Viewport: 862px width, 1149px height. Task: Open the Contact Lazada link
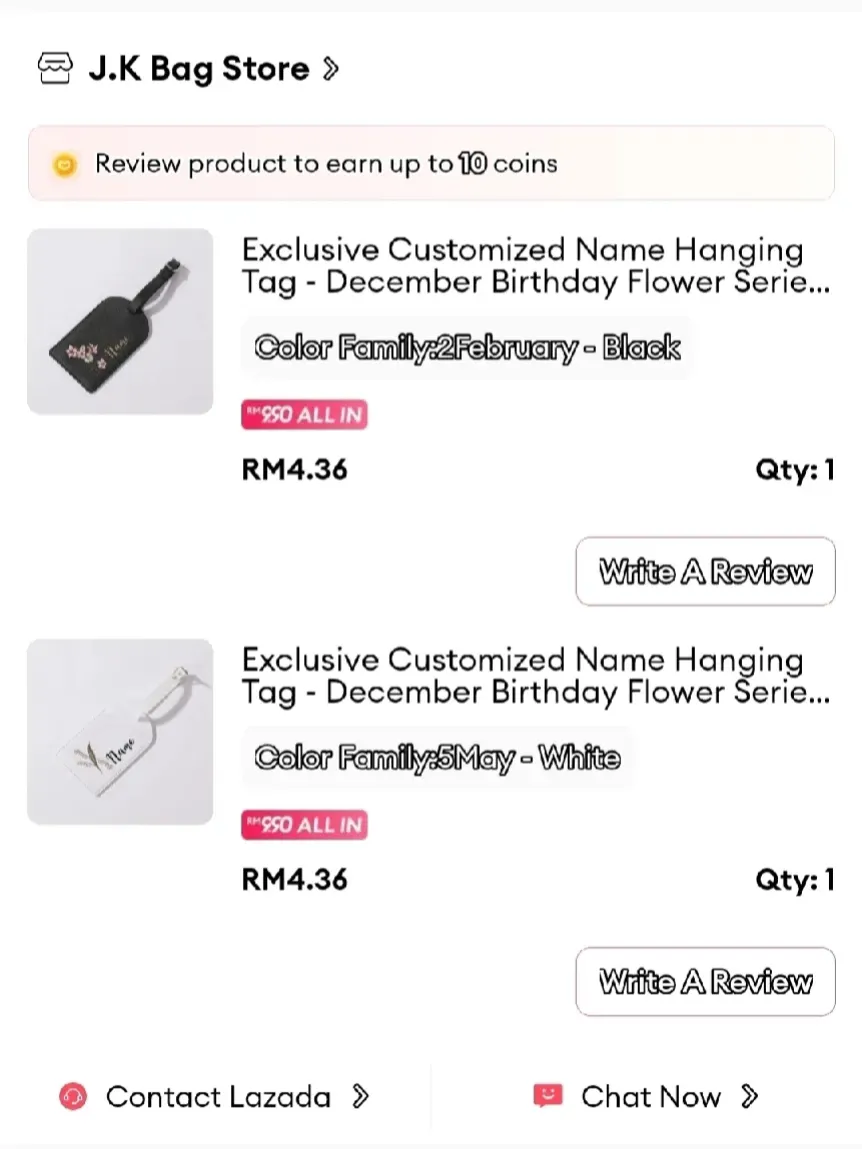click(218, 1097)
